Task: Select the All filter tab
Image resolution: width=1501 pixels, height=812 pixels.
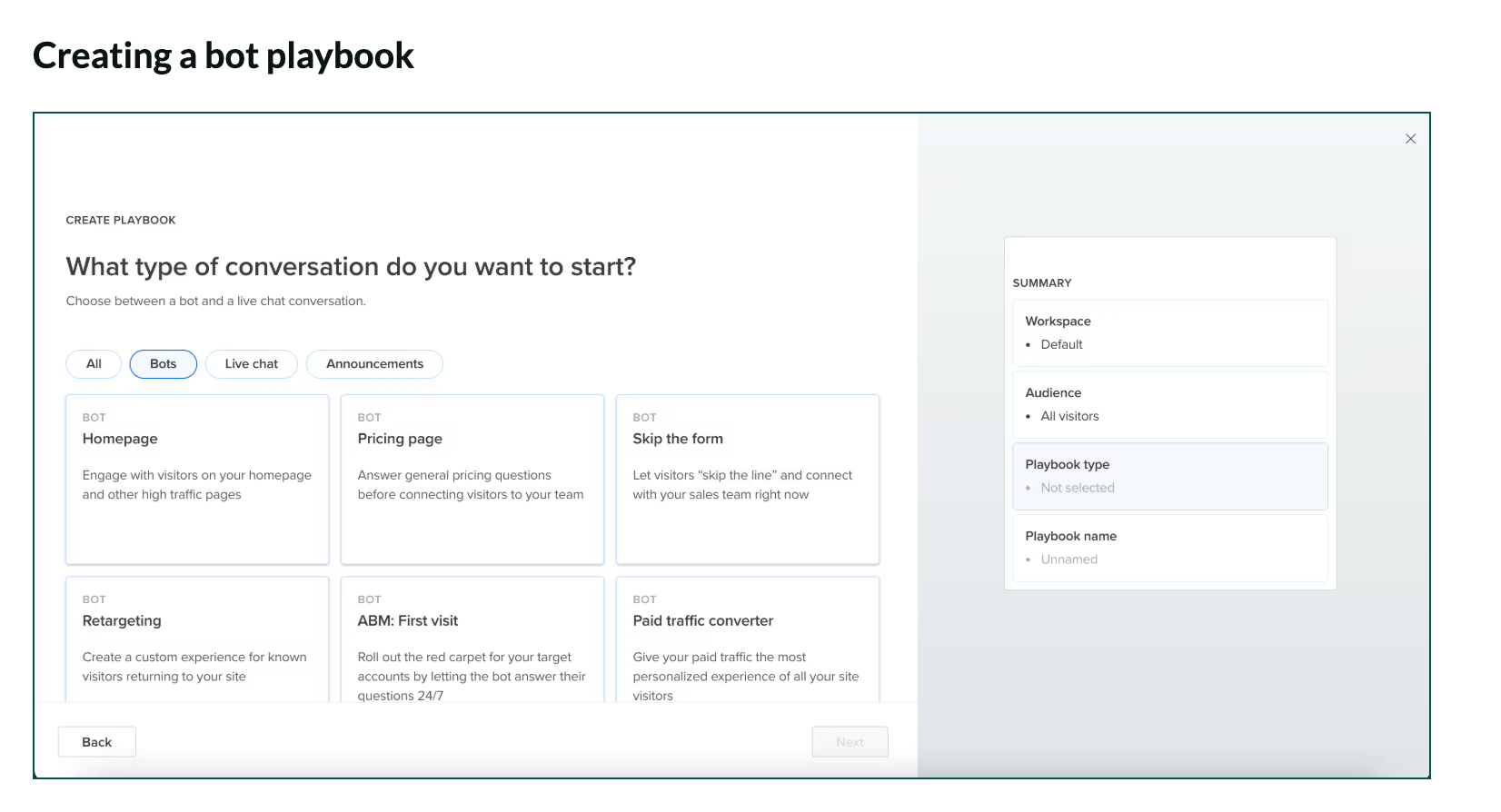Action: tap(94, 364)
